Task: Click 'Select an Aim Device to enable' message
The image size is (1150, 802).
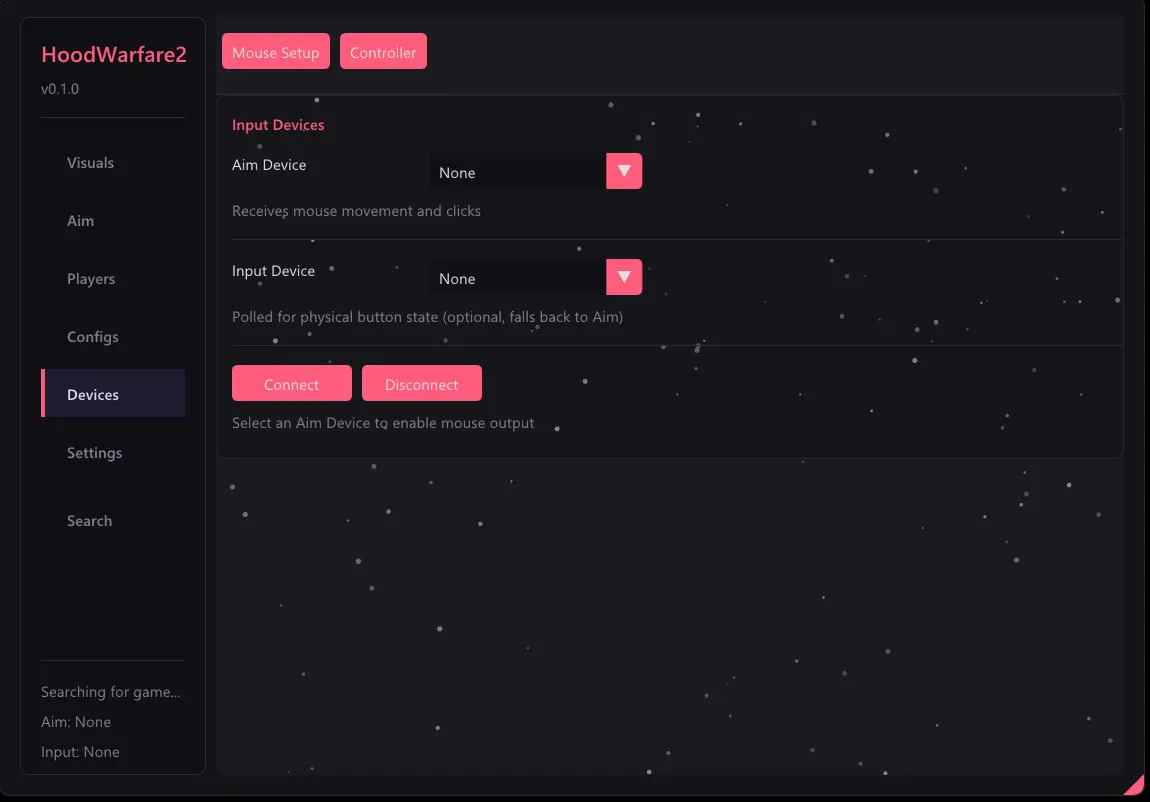Action: 383,423
